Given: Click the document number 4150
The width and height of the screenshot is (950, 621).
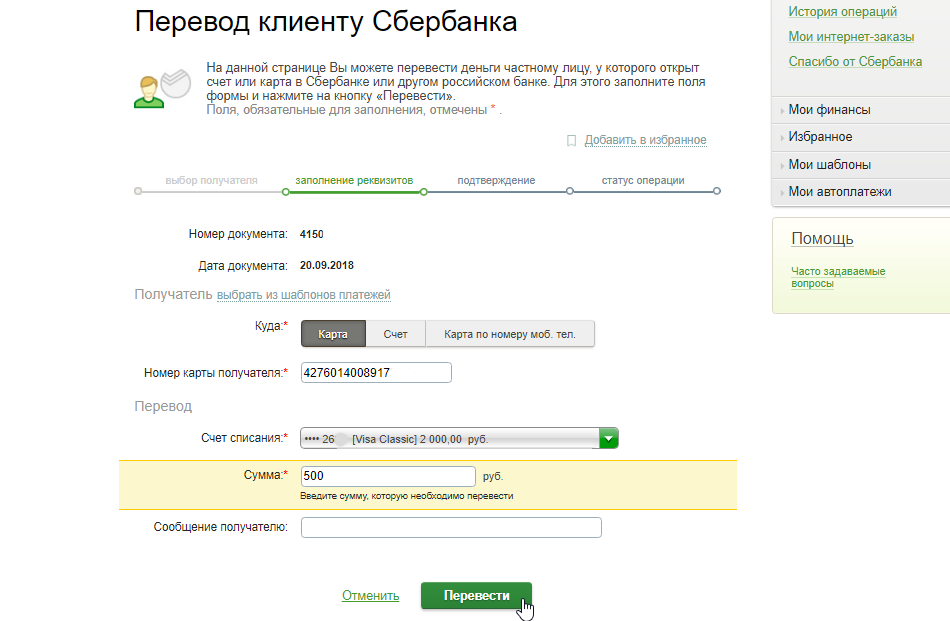Looking at the screenshot, I should (x=311, y=234).
